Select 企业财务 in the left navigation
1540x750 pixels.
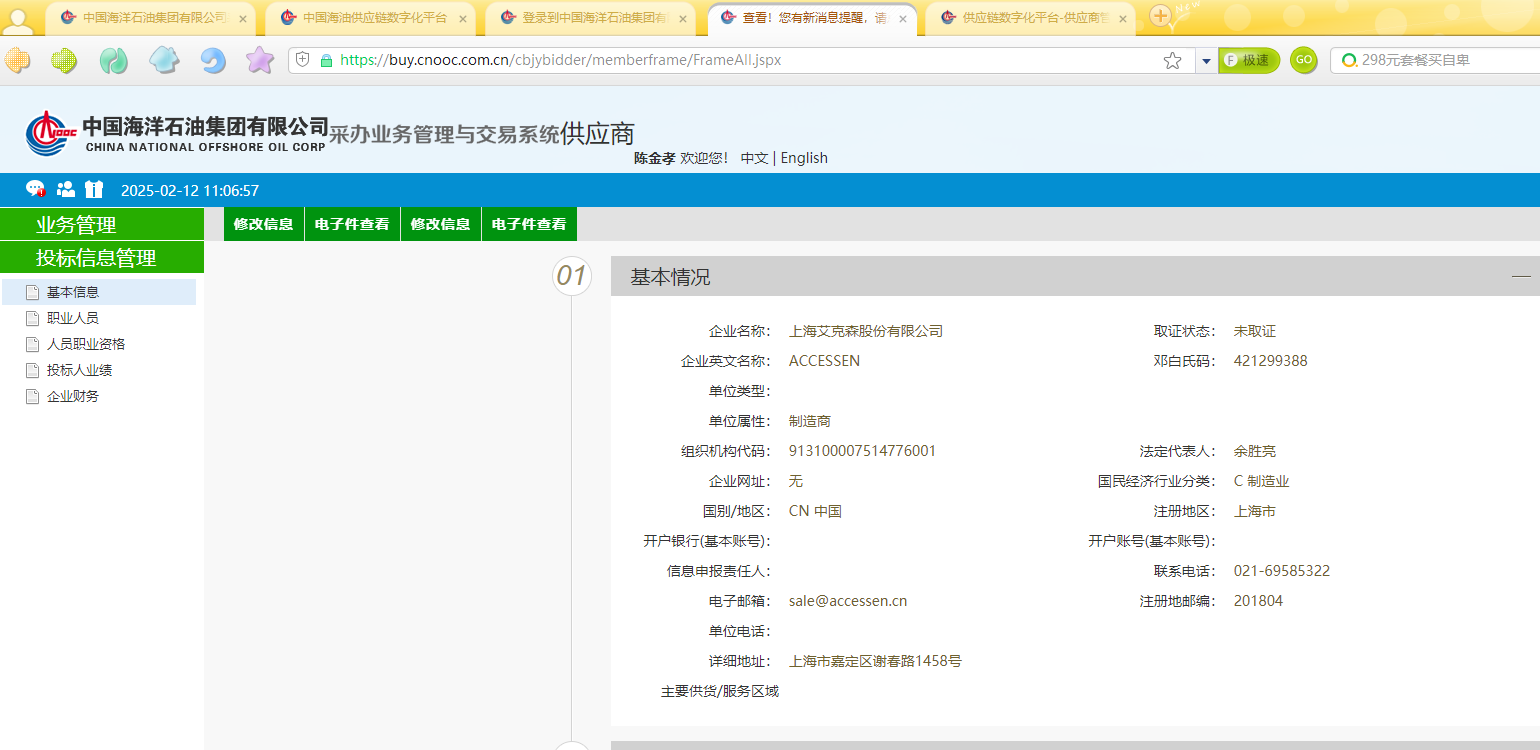pyautogui.click(x=73, y=396)
